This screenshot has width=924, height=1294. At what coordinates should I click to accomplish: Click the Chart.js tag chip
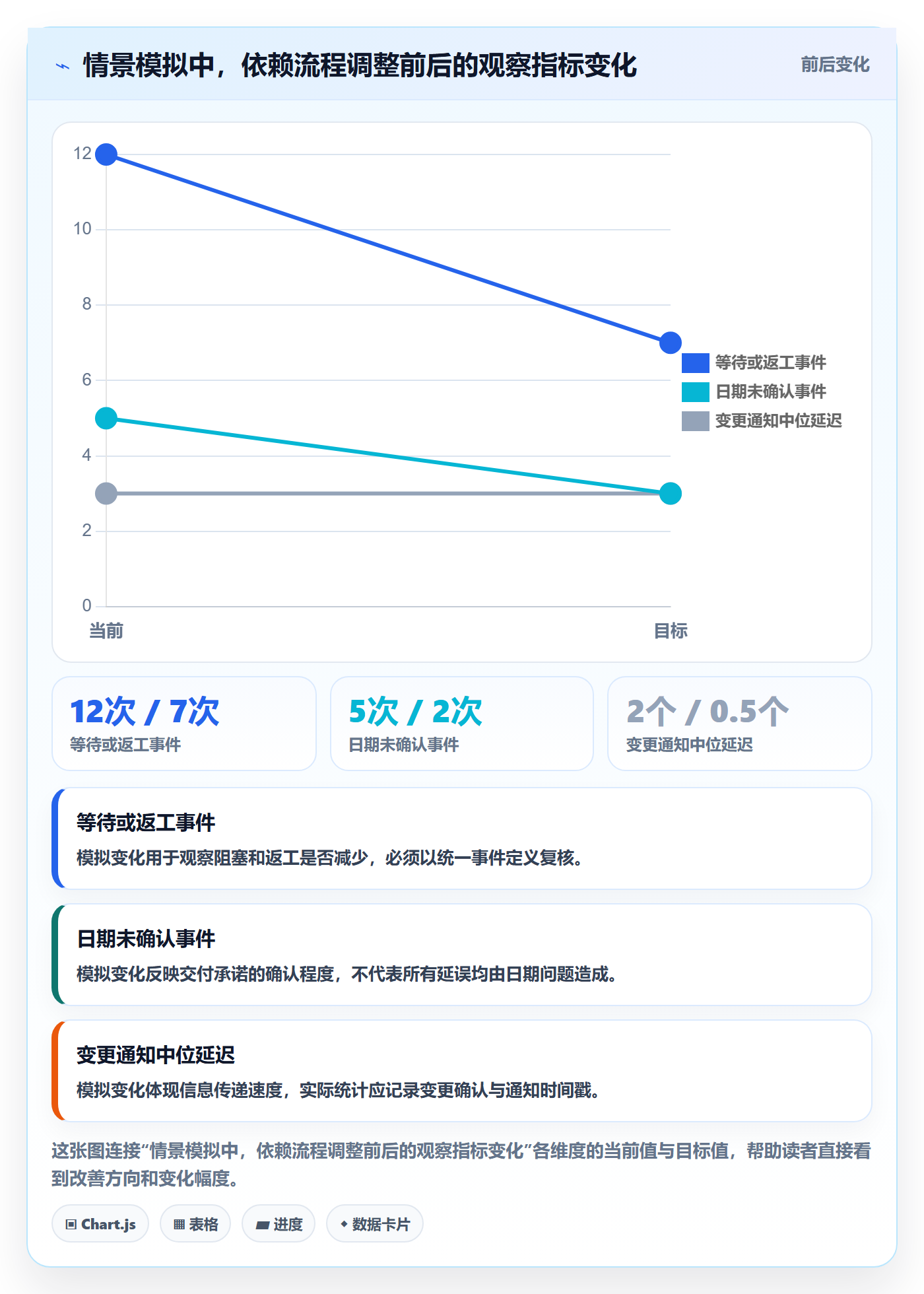pos(100,1224)
